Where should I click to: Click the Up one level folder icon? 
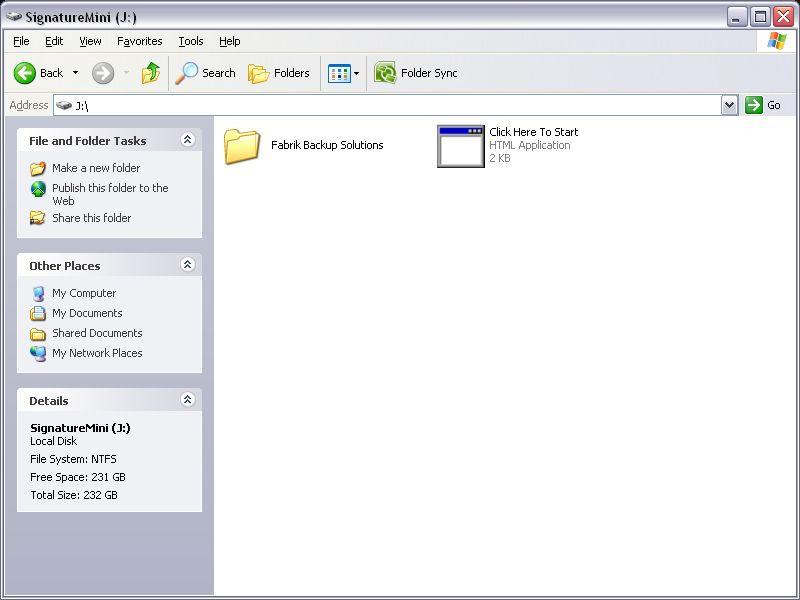(x=151, y=73)
